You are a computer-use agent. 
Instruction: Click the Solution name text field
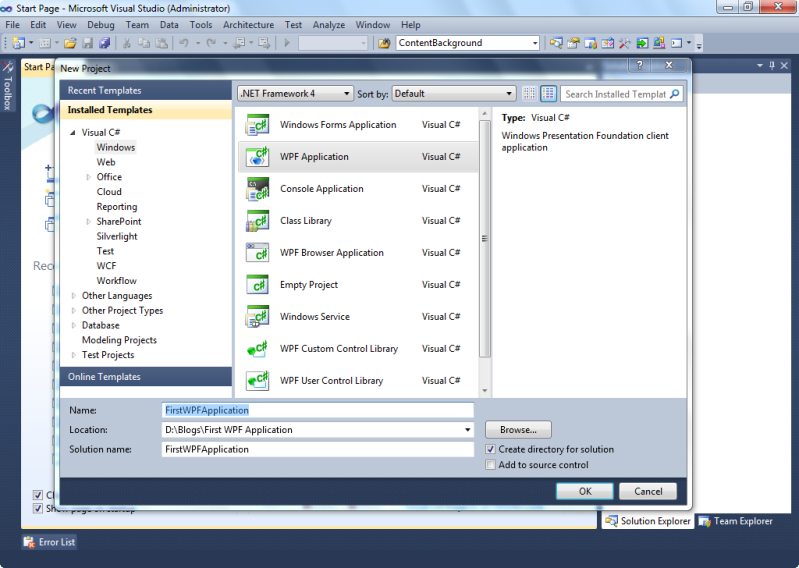click(x=318, y=449)
